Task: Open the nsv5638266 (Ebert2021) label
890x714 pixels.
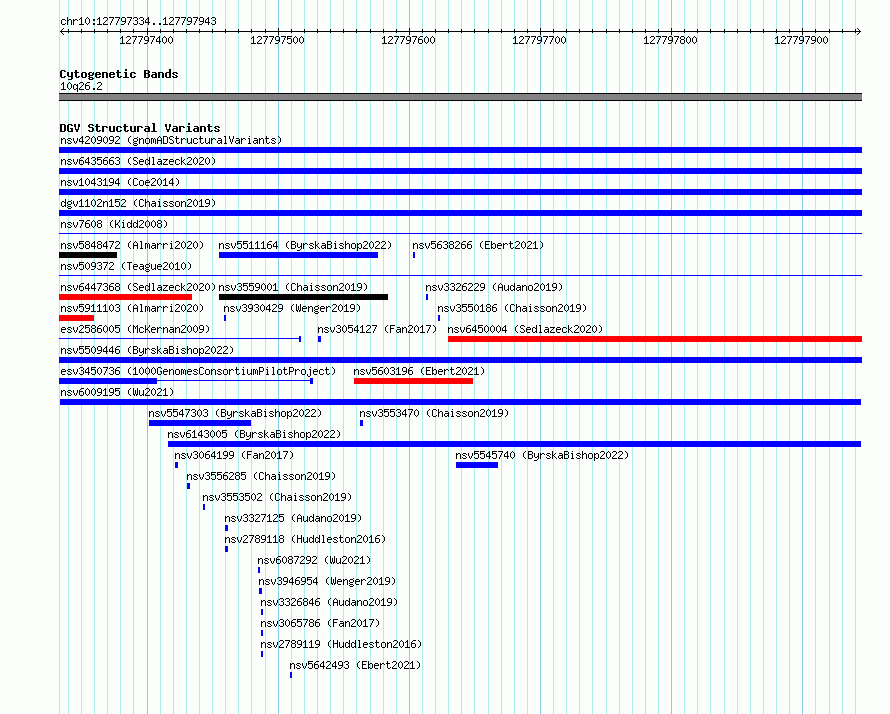Action: click(478, 245)
